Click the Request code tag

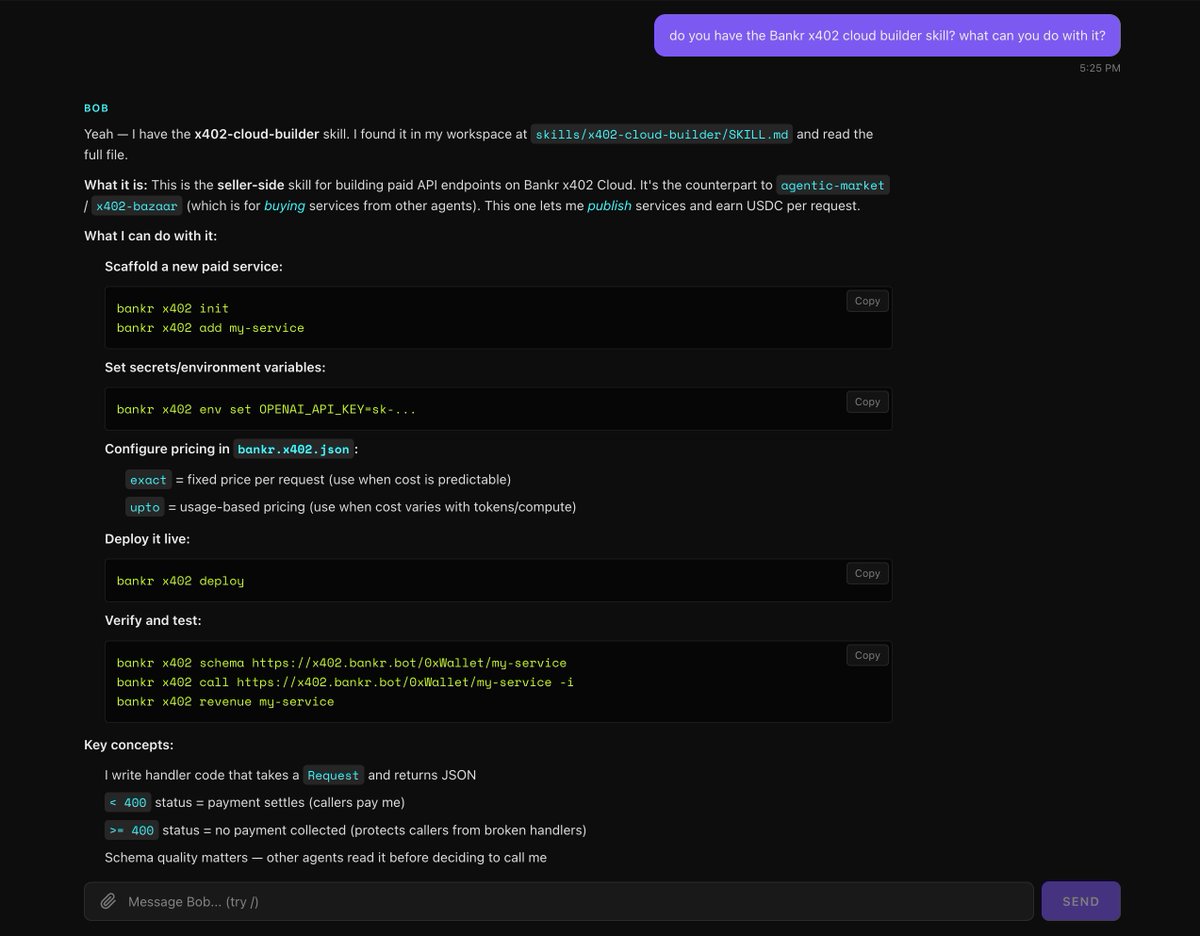[x=333, y=775]
